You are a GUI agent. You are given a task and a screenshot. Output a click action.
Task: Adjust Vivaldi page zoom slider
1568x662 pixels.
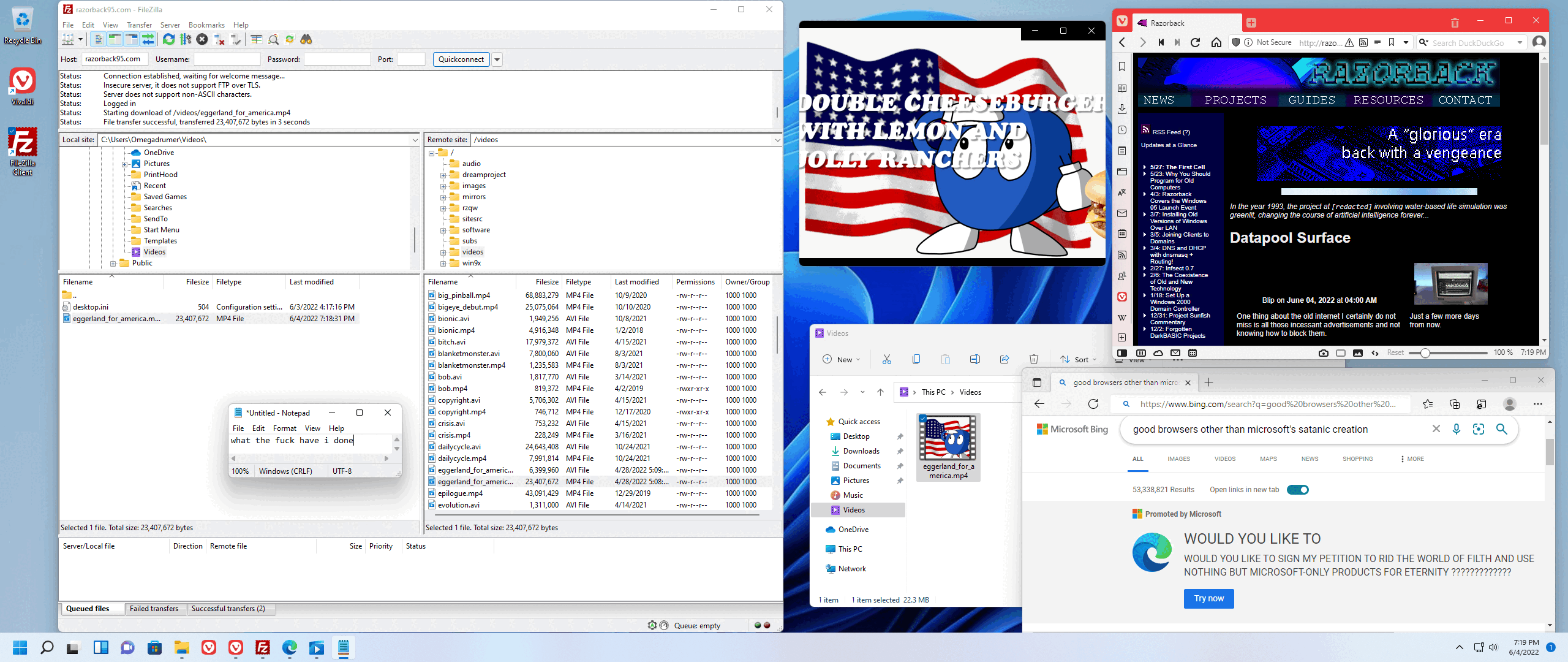[1425, 353]
